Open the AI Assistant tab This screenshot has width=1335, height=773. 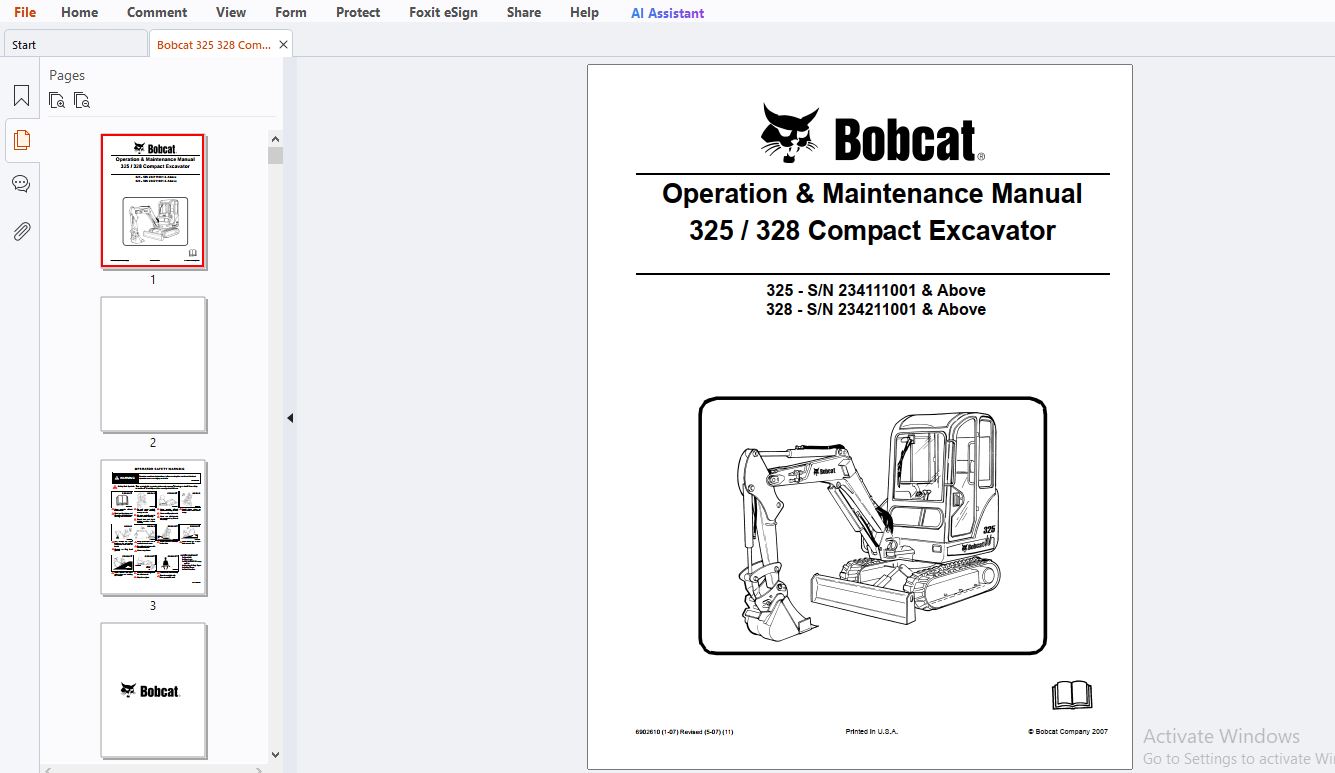(667, 13)
